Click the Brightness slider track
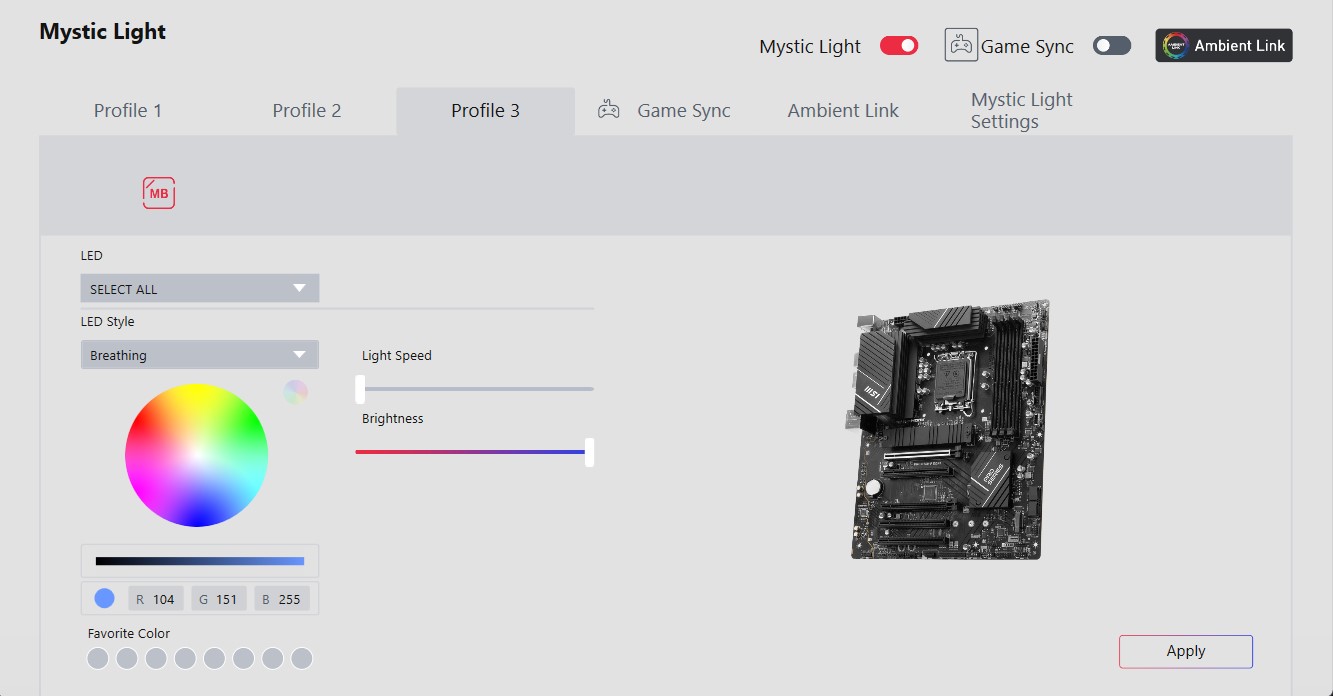The image size is (1333, 696). 470,452
